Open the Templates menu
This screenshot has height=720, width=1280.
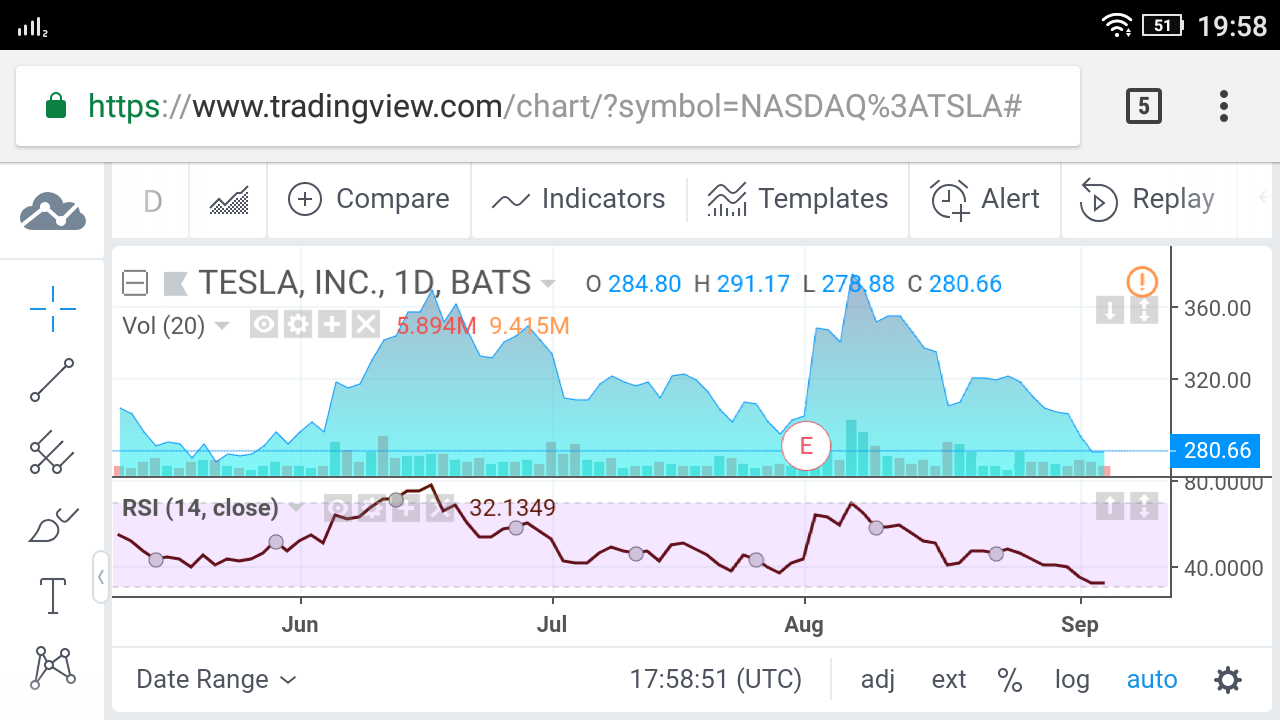797,199
